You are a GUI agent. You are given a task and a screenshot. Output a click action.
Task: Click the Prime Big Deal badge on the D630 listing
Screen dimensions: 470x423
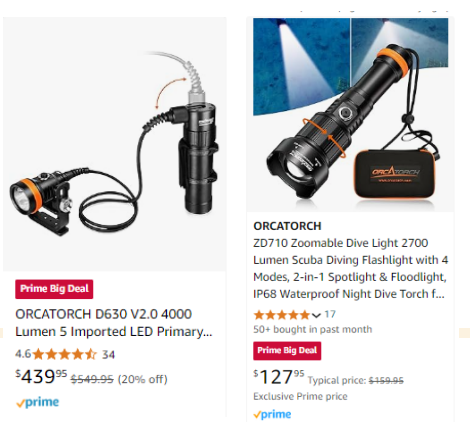[54, 289]
